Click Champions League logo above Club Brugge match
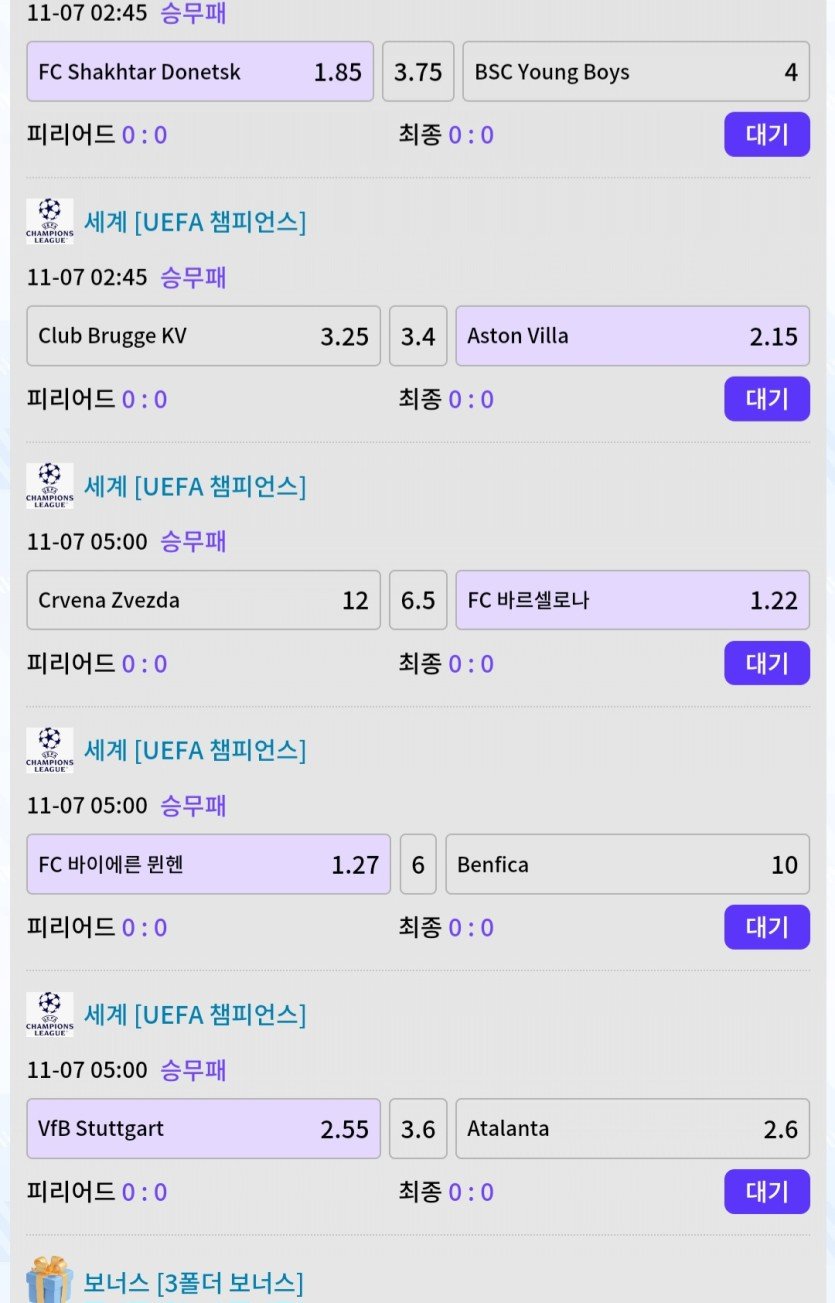 (x=49, y=221)
